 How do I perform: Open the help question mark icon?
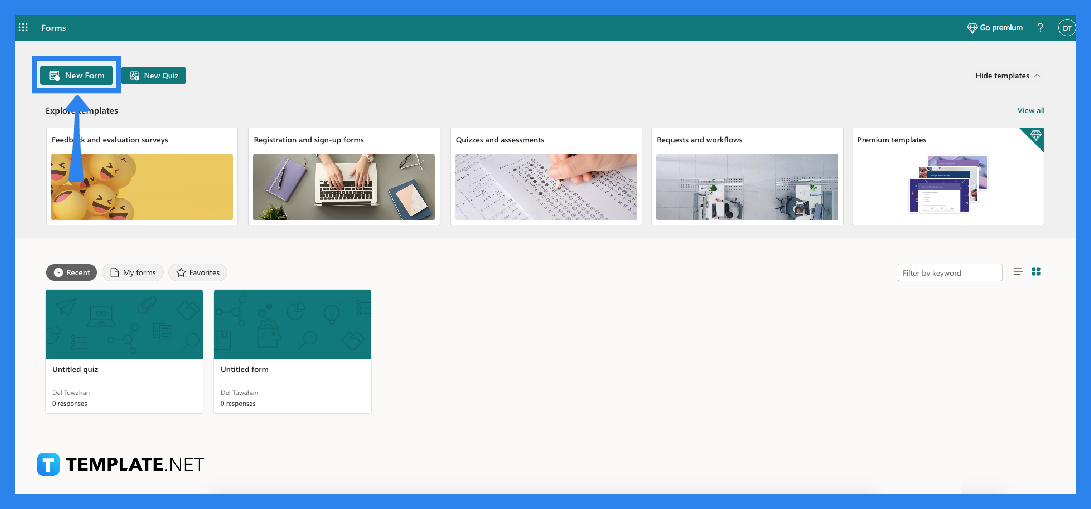coord(1040,28)
